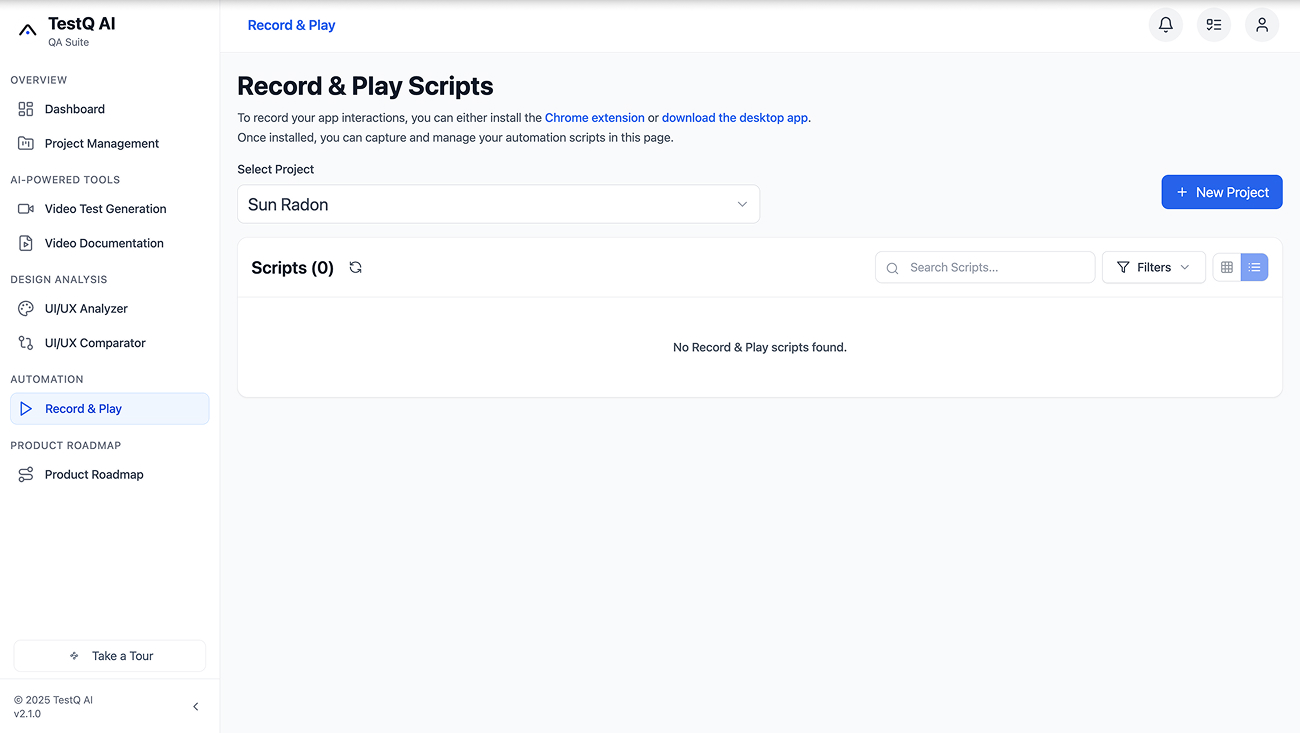This screenshot has width=1300, height=733.
Task: Collapse the sidebar with the chevron
Action: coord(196,706)
